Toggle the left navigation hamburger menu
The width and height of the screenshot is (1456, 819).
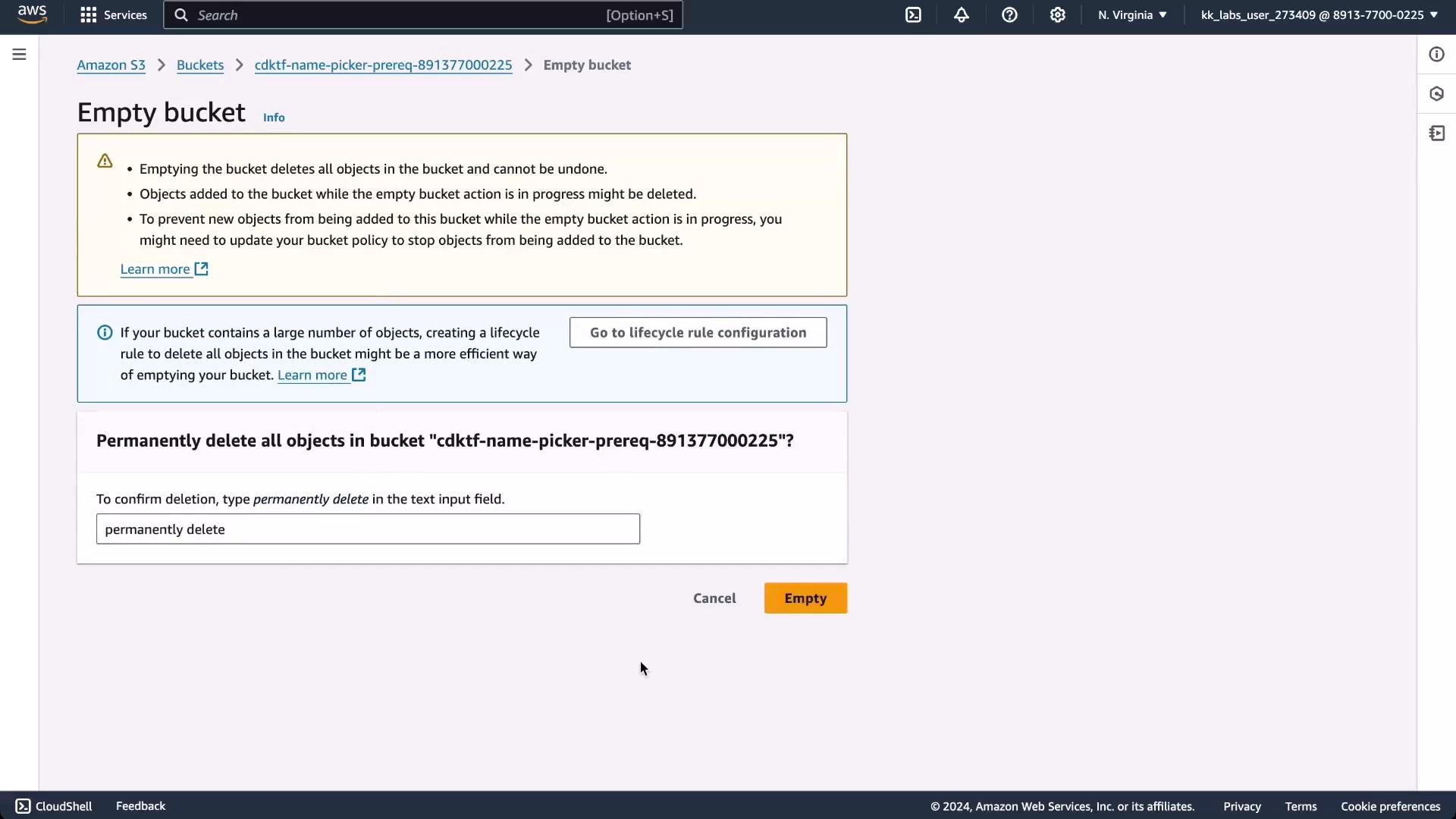pyautogui.click(x=19, y=55)
